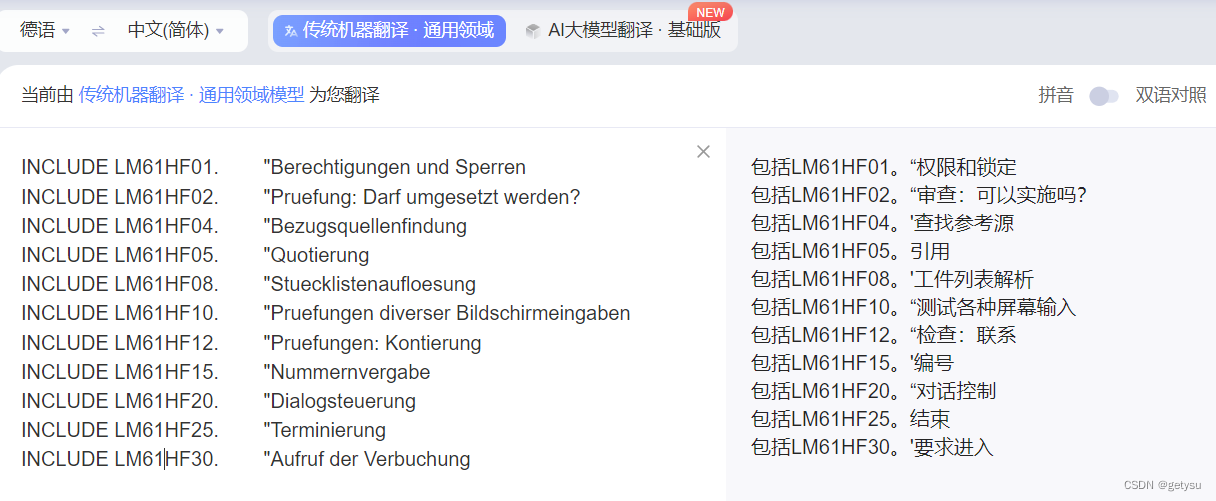1216x501 pixels.
Task: Clear the source text with the X
Action: [703, 151]
